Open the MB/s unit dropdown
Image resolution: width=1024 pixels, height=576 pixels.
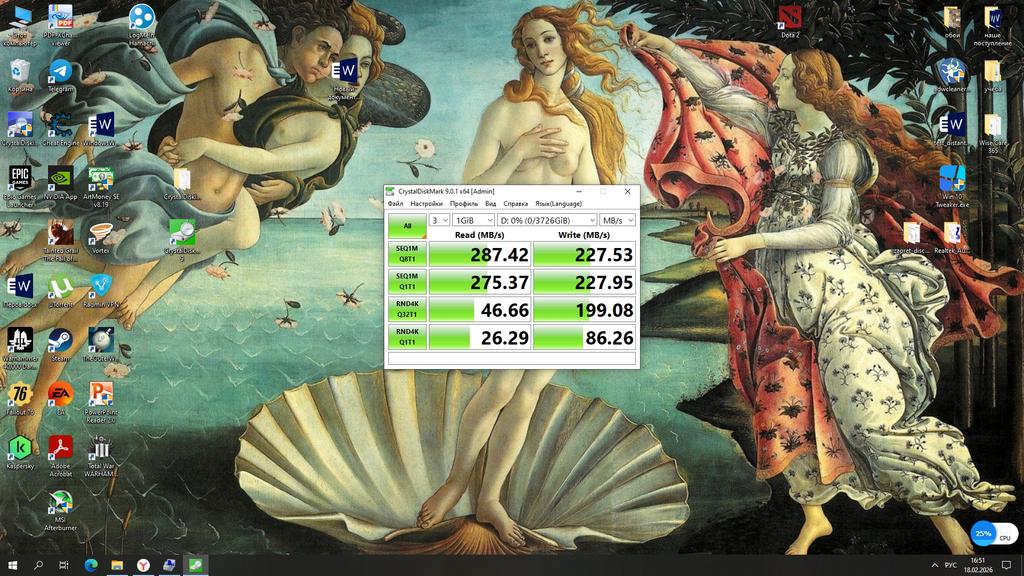pyautogui.click(x=618, y=220)
